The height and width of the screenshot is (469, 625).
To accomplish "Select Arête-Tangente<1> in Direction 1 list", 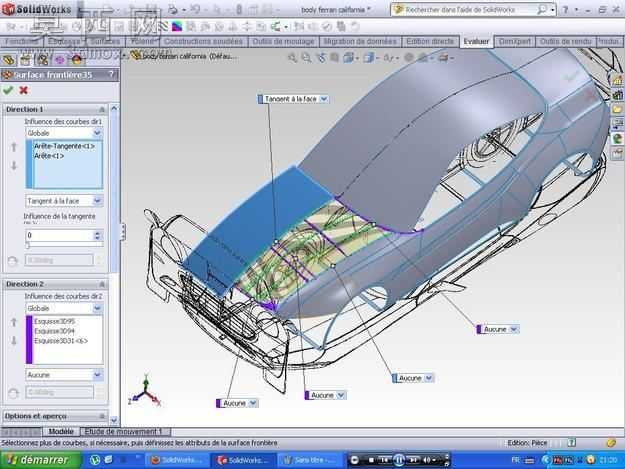I will (x=64, y=146).
